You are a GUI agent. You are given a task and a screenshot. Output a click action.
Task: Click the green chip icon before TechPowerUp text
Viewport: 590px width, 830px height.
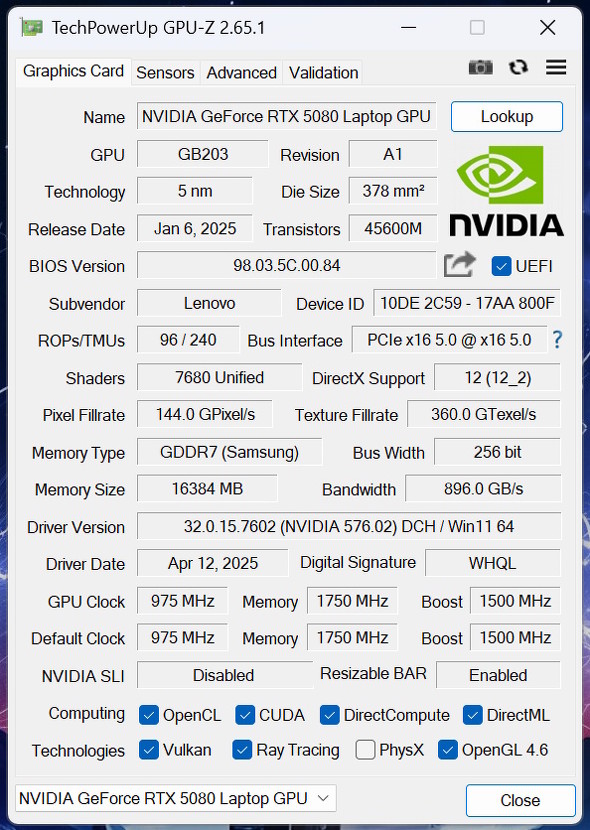pos(34,28)
